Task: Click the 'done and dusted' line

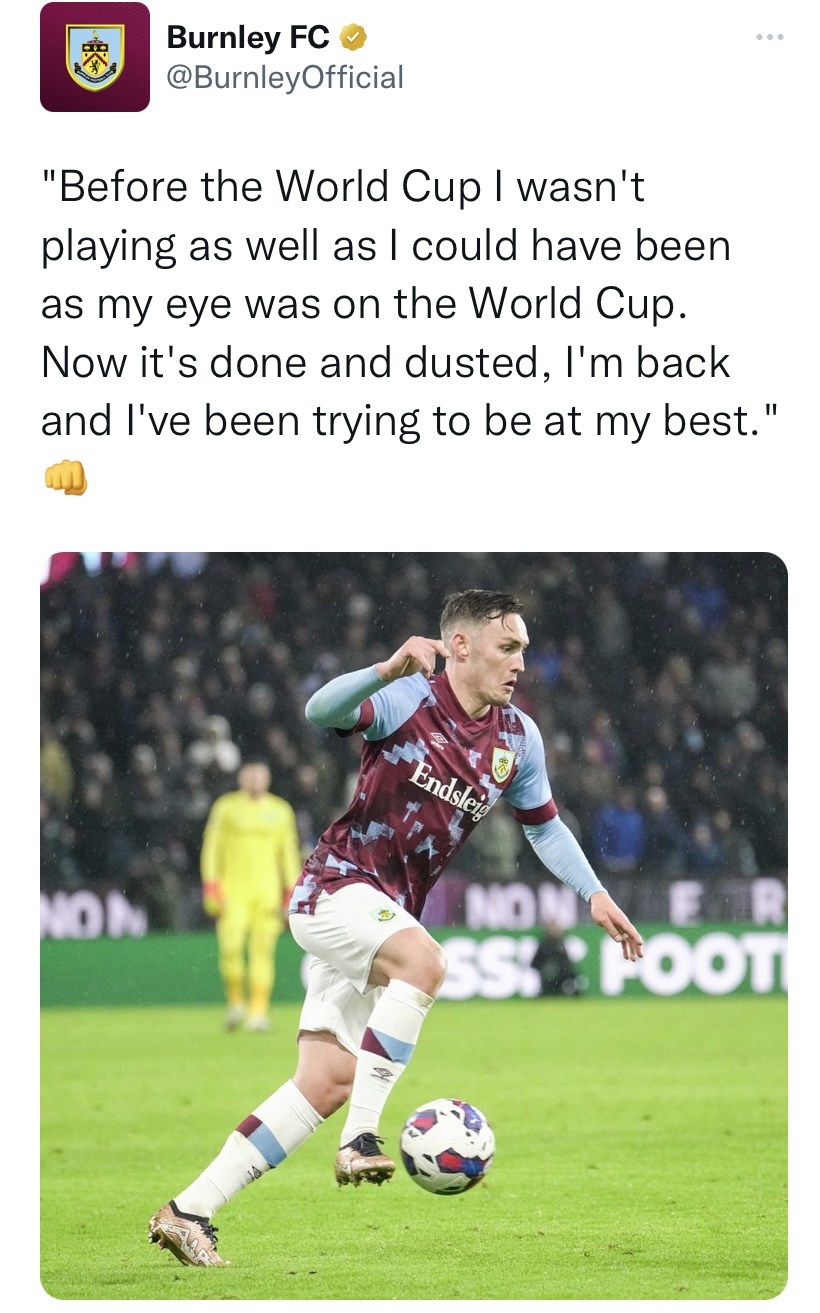Action: [x=385, y=362]
